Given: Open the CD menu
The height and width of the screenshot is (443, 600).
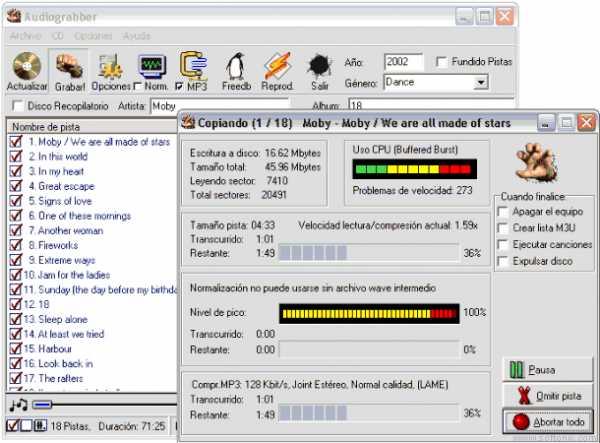Looking at the screenshot, I should [57, 36].
